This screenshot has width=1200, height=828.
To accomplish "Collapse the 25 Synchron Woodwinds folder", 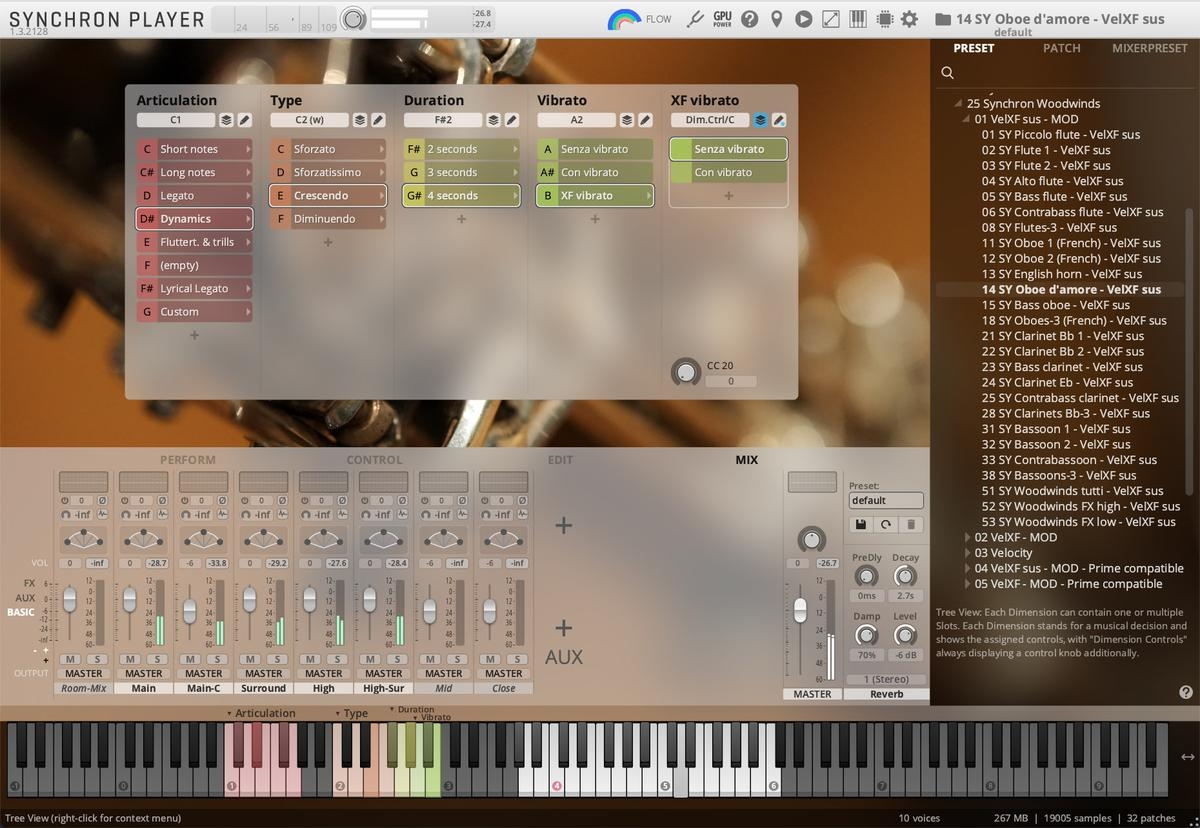I will [960, 103].
